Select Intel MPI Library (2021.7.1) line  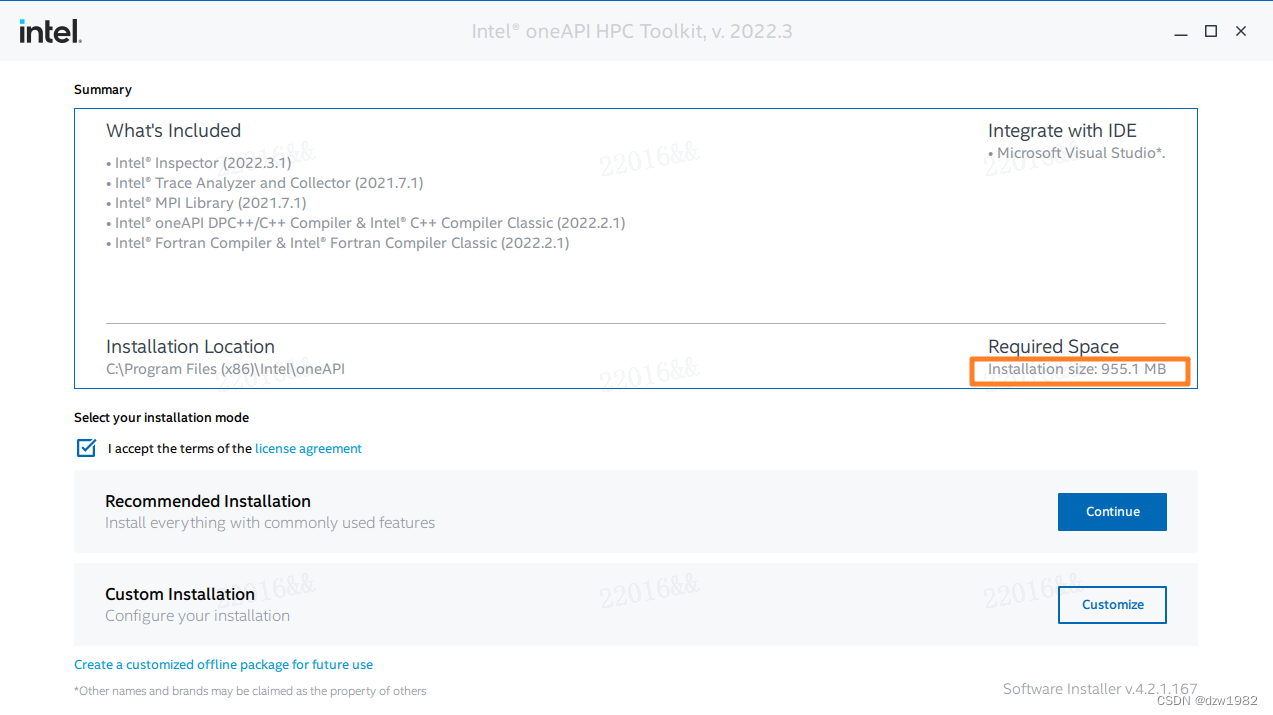click(206, 203)
